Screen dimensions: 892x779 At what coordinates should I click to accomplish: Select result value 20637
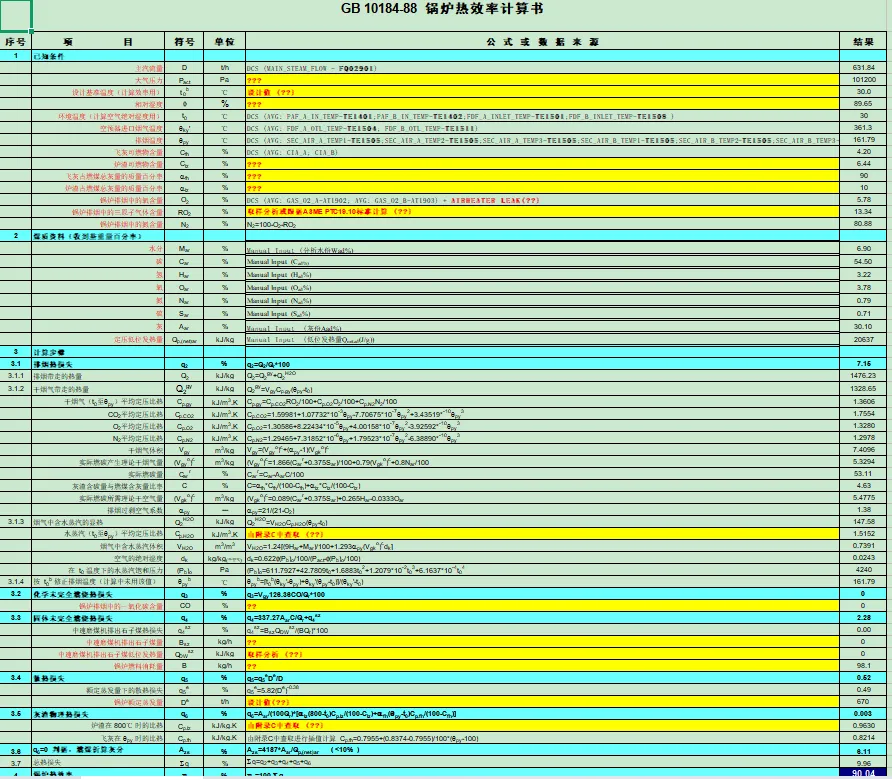point(863,339)
